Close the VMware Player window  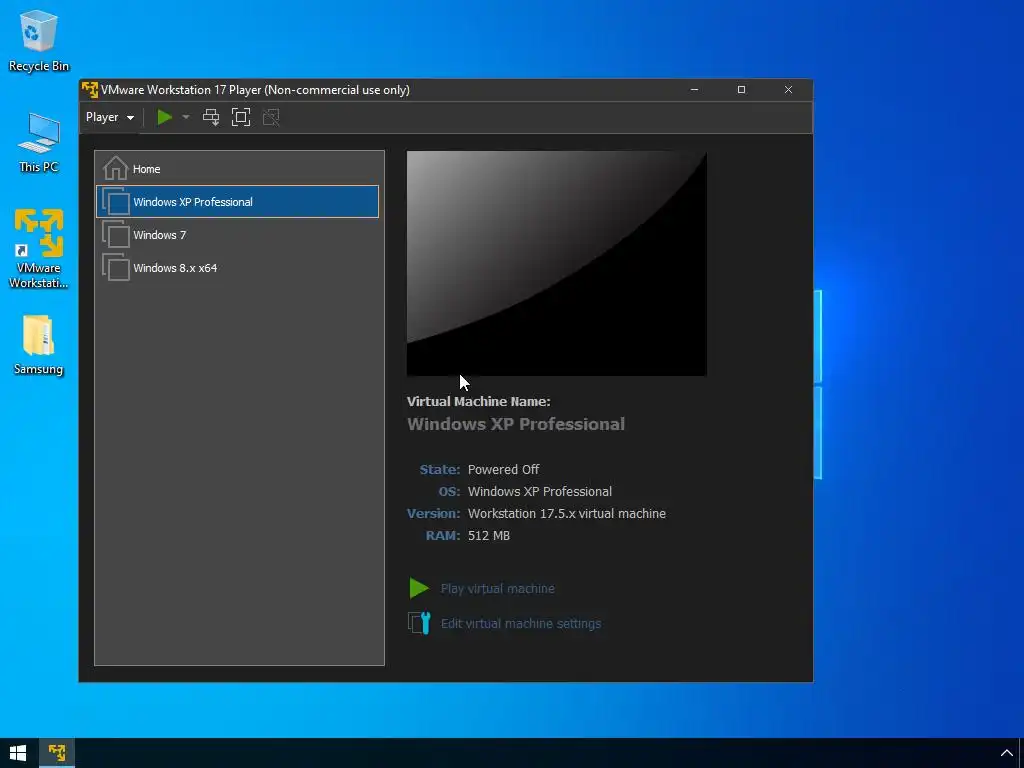point(788,89)
